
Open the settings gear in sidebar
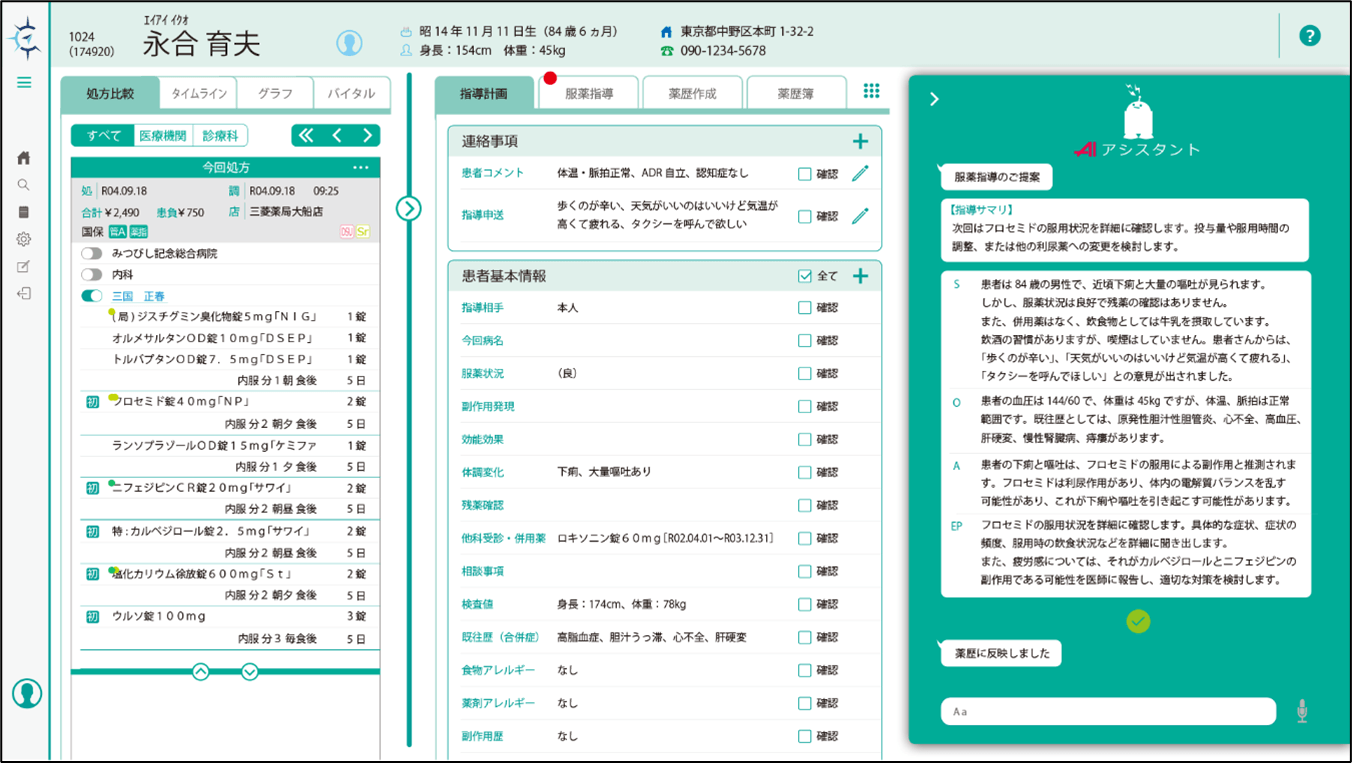click(x=24, y=240)
